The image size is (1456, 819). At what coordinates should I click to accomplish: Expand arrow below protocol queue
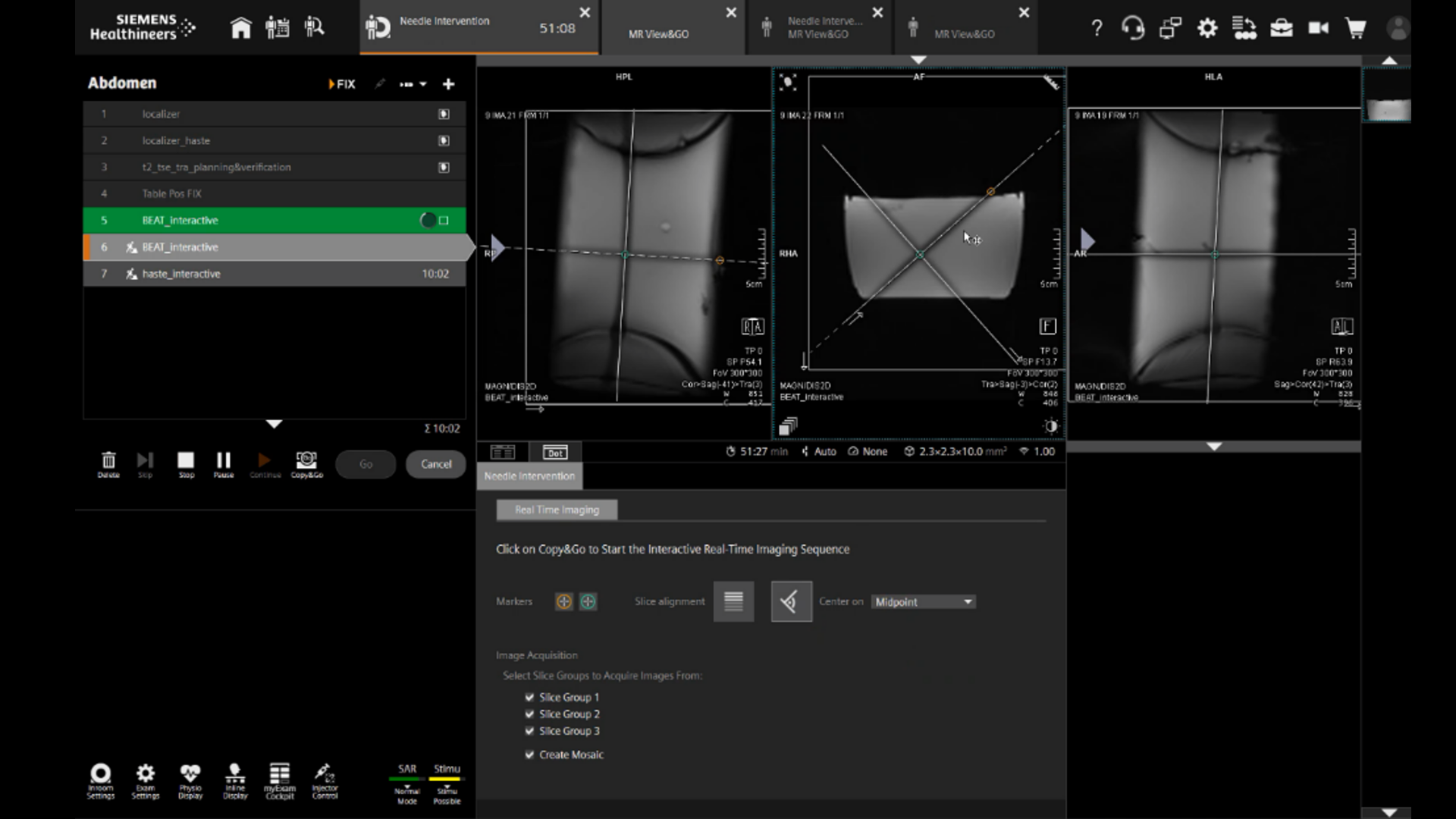pyautogui.click(x=275, y=424)
